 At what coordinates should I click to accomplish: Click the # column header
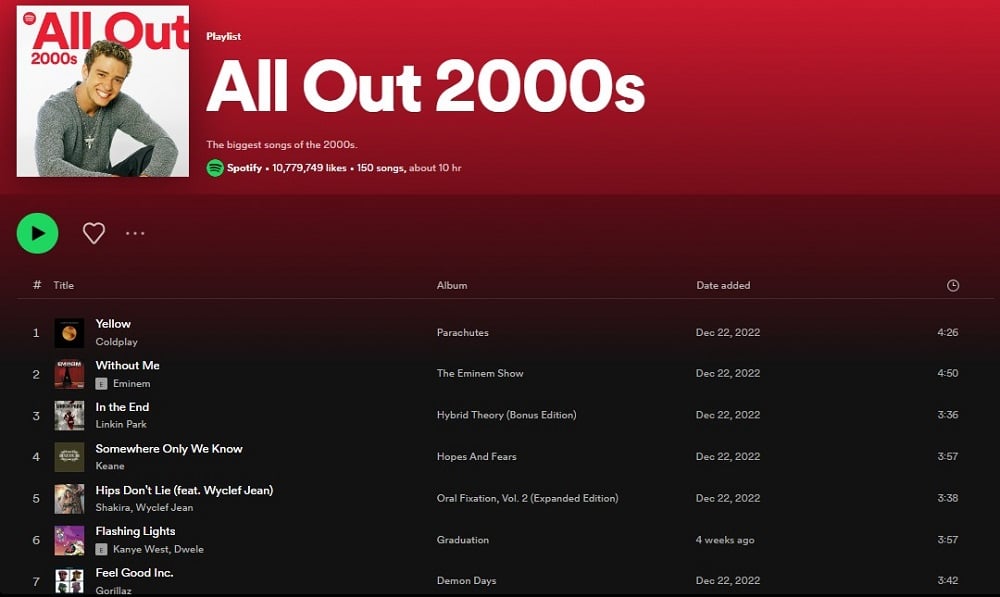click(37, 285)
